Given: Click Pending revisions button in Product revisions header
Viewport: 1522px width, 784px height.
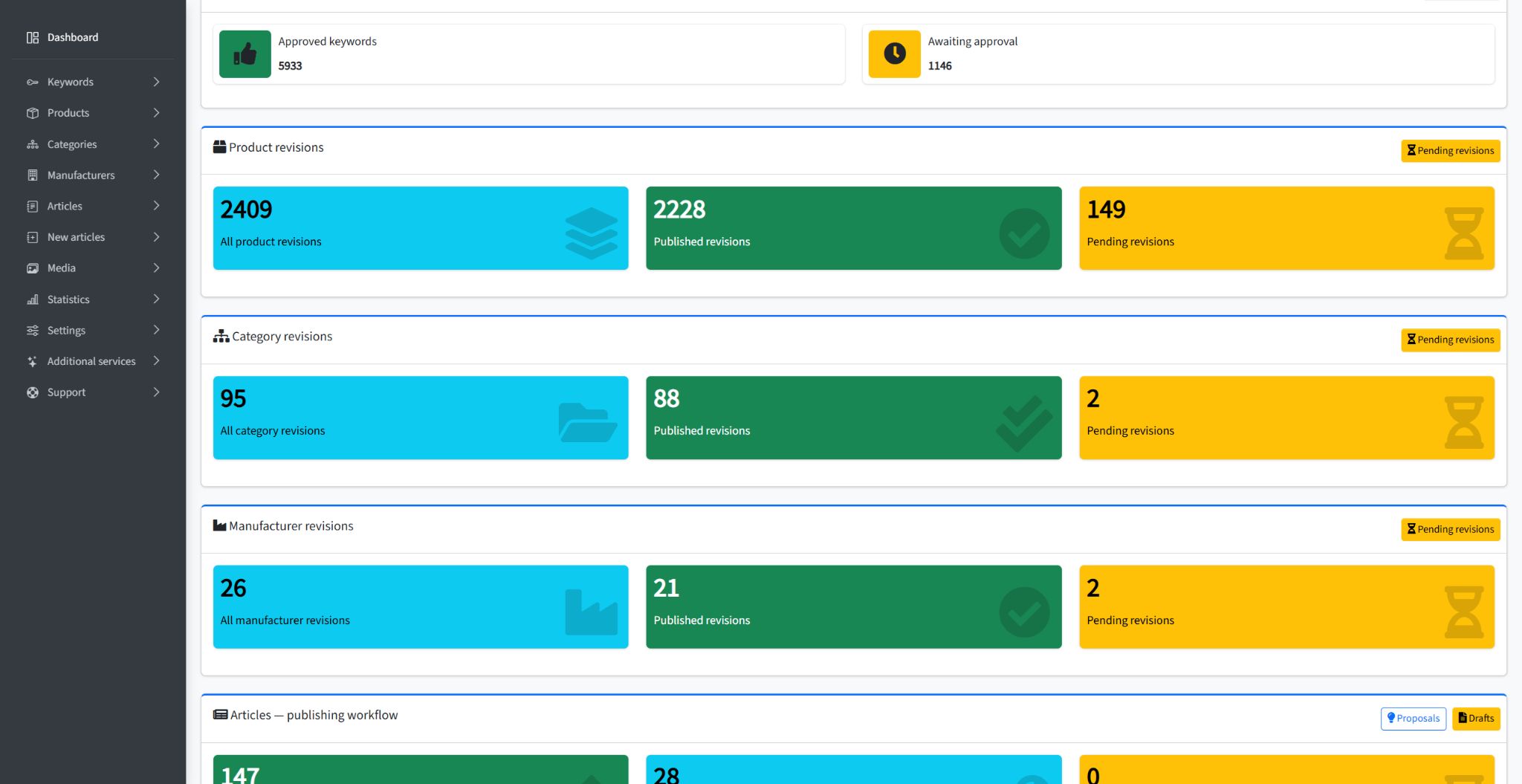Looking at the screenshot, I should [1450, 151].
